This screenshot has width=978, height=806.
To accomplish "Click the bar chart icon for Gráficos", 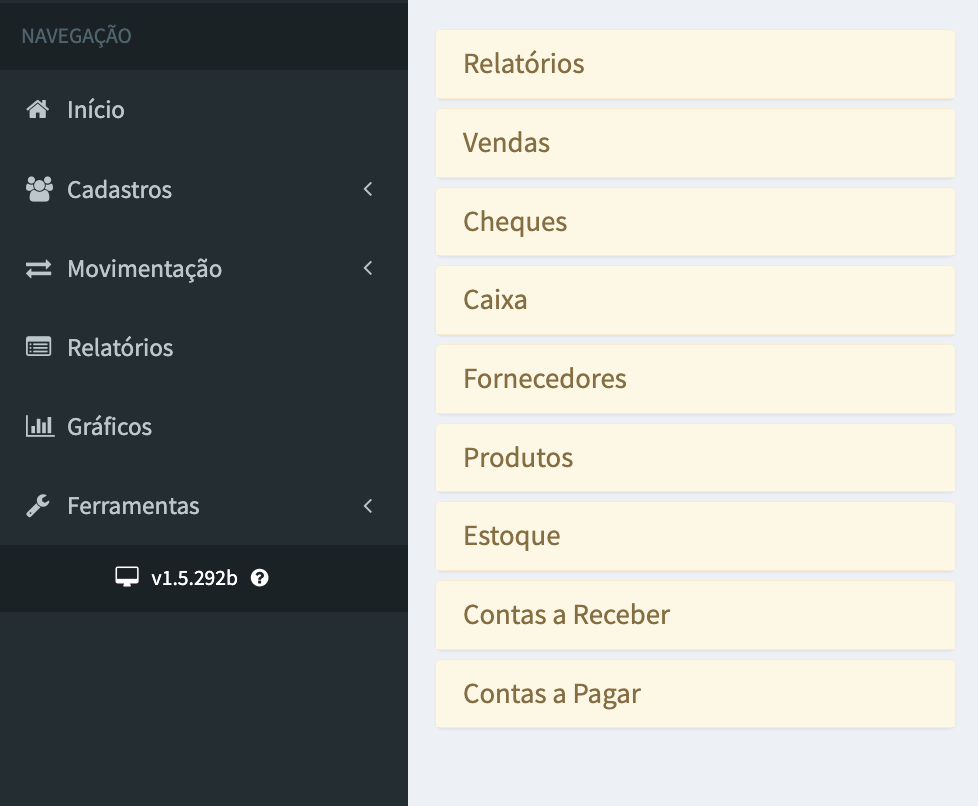I will pyautogui.click(x=39, y=426).
